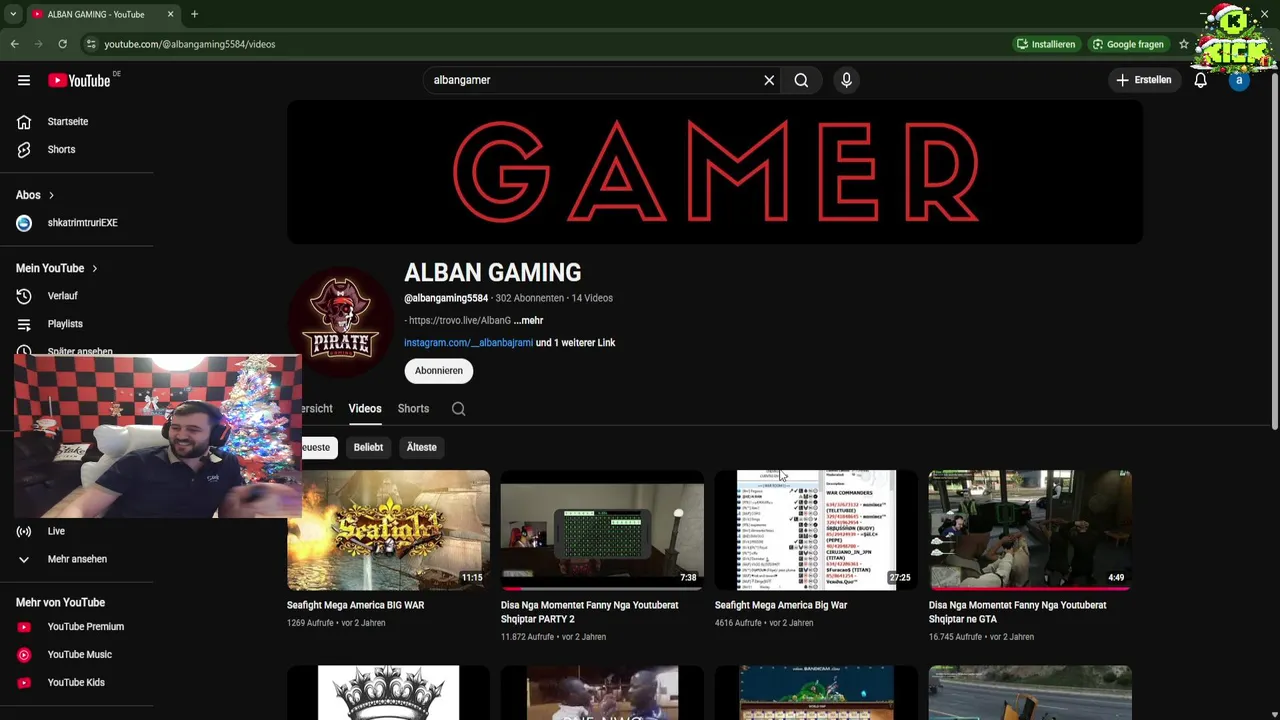Screen dimensions: 1280x720
Task: Click the magnifier search button
Action: [x=801, y=80]
